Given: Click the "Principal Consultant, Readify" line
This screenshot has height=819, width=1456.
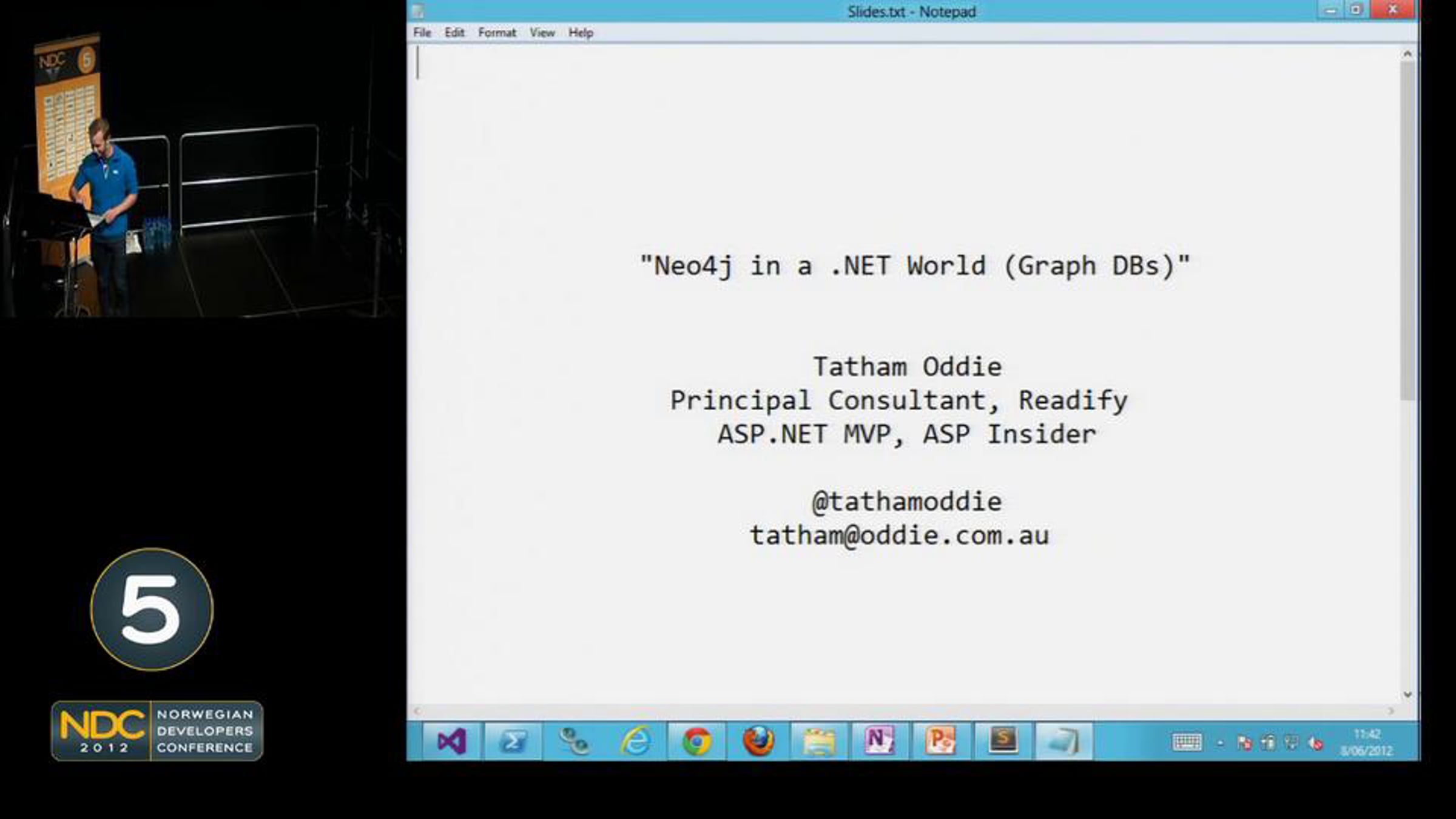Looking at the screenshot, I should point(899,401).
